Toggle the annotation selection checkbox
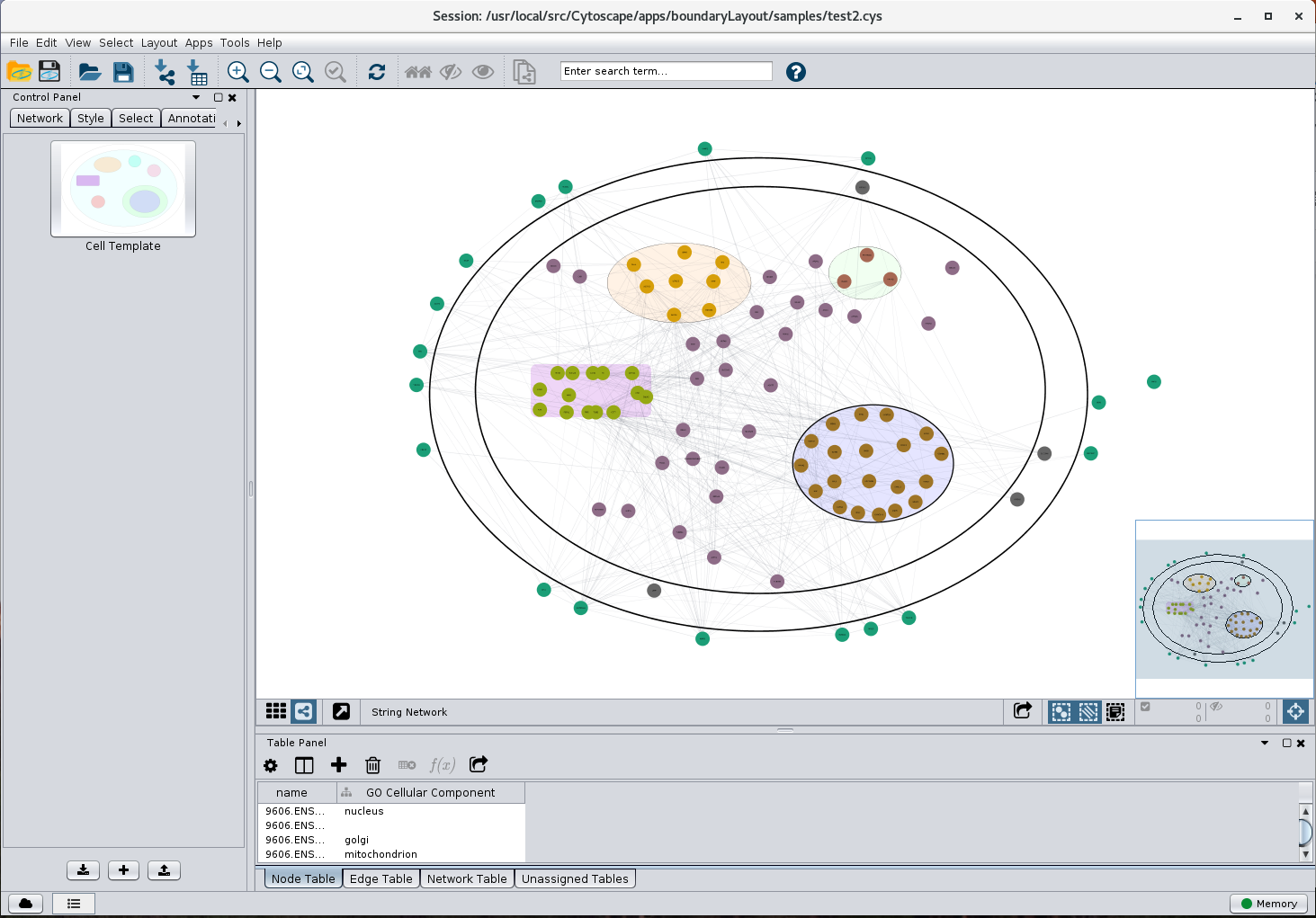Image resolution: width=1316 pixels, height=918 pixels. tap(1145, 707)
